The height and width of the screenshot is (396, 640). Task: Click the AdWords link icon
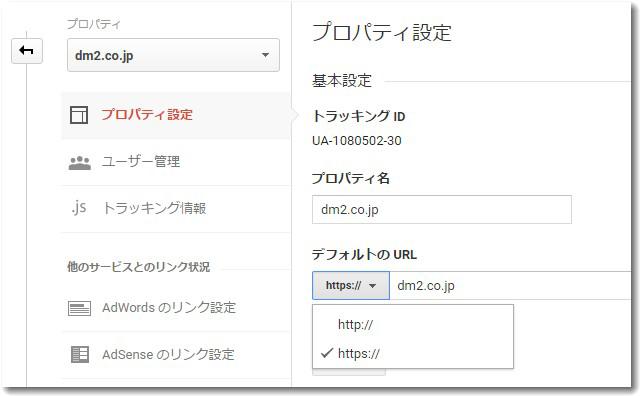click(79, 308)
